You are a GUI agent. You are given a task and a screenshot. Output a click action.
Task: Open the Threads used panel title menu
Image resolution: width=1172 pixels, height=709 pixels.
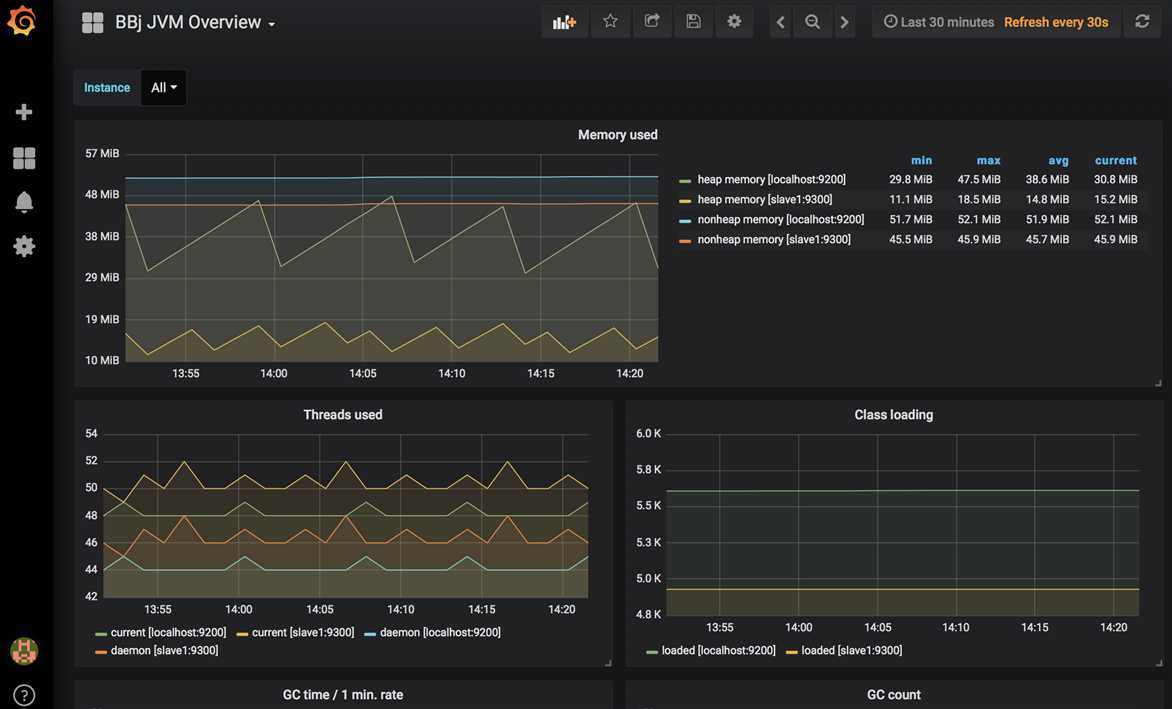(342, 415)
